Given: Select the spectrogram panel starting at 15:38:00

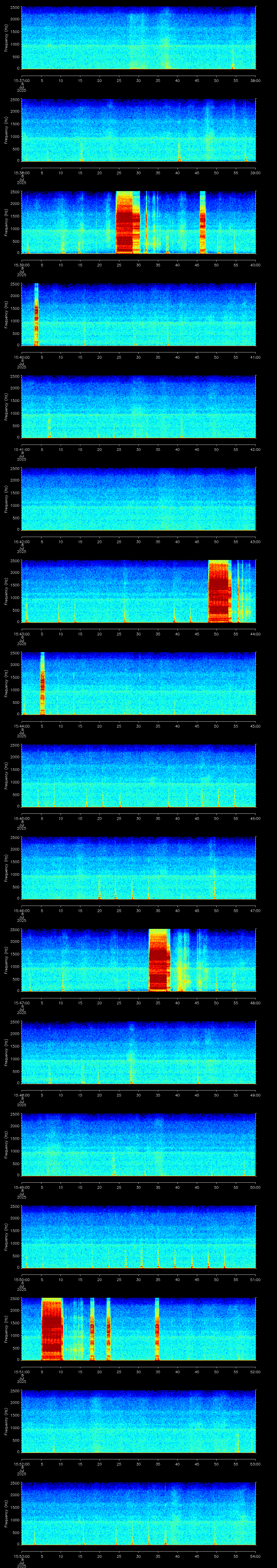Looking at the screenshot, I should [x=138, y=130].
